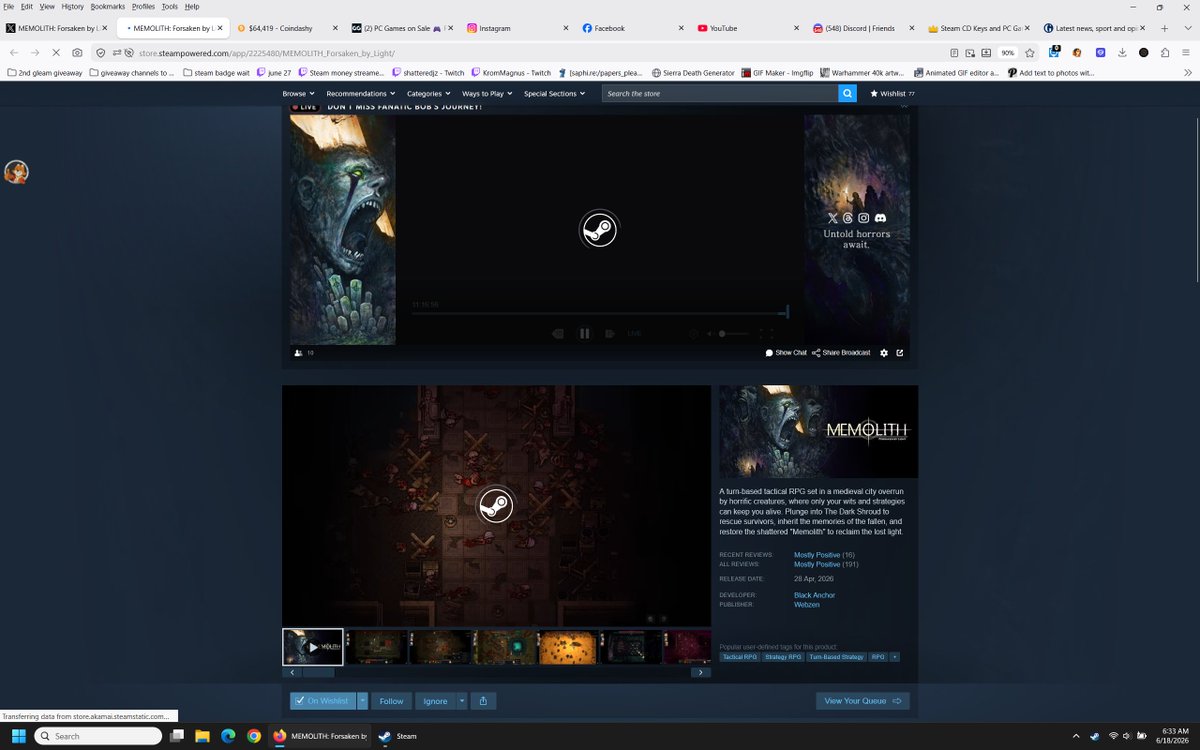Click the X social icon in broadcast panel
1200x750 pixels.
click(x=833, y=218)
